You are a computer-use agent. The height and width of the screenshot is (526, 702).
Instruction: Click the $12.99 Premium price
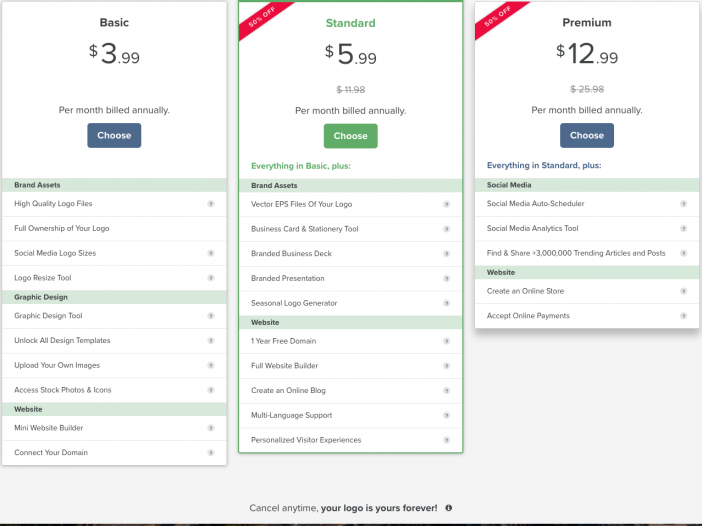coord(586,54)
